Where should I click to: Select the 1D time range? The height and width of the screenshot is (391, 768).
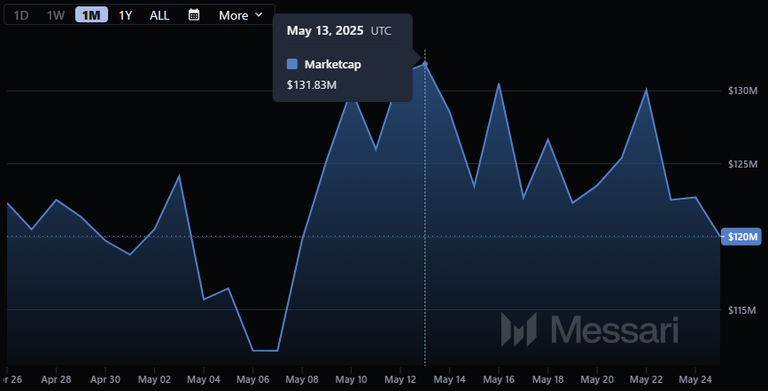pyautogui.click(x=21, y=15)
